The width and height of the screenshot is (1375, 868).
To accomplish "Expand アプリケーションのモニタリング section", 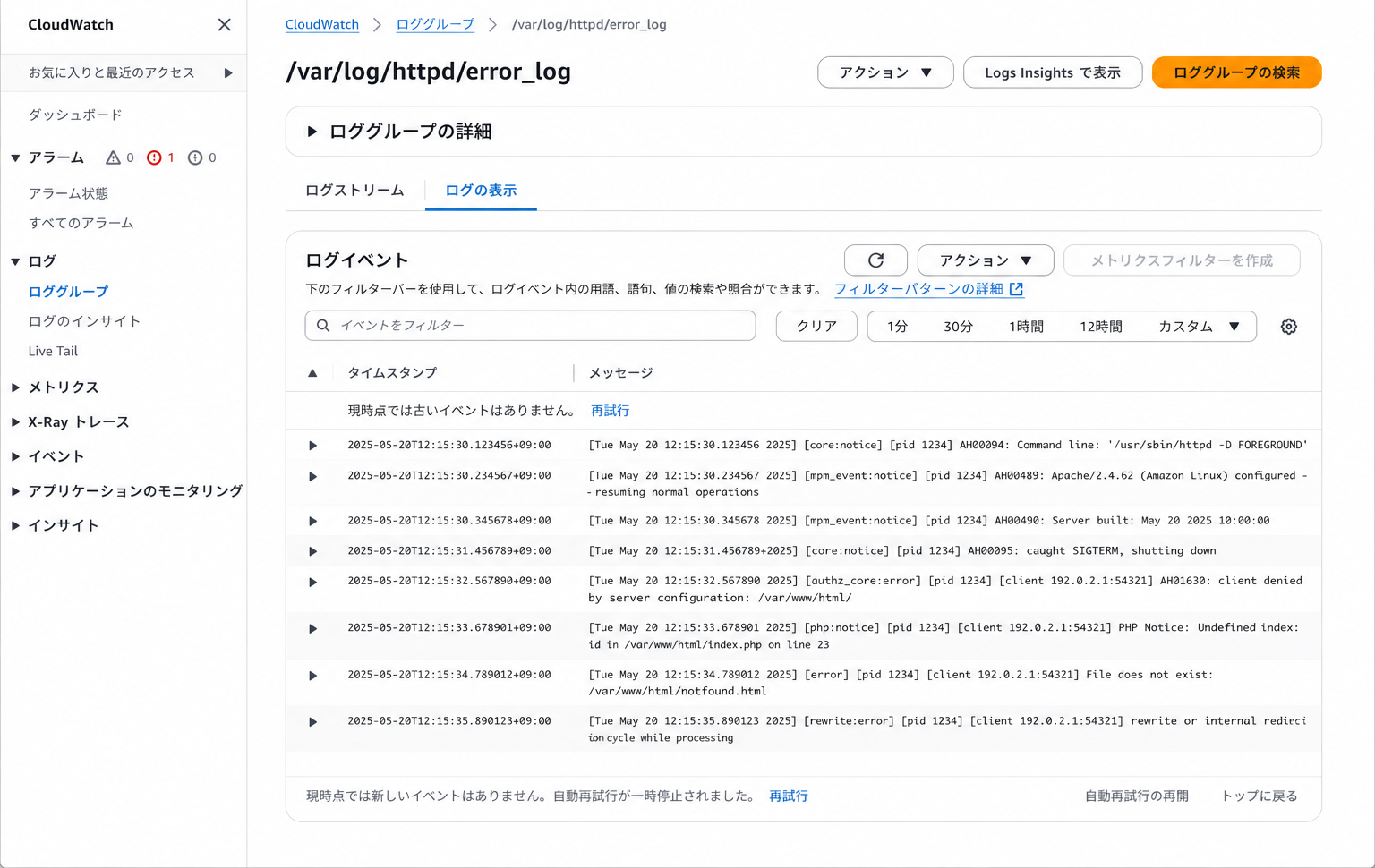I will point(15,491).
